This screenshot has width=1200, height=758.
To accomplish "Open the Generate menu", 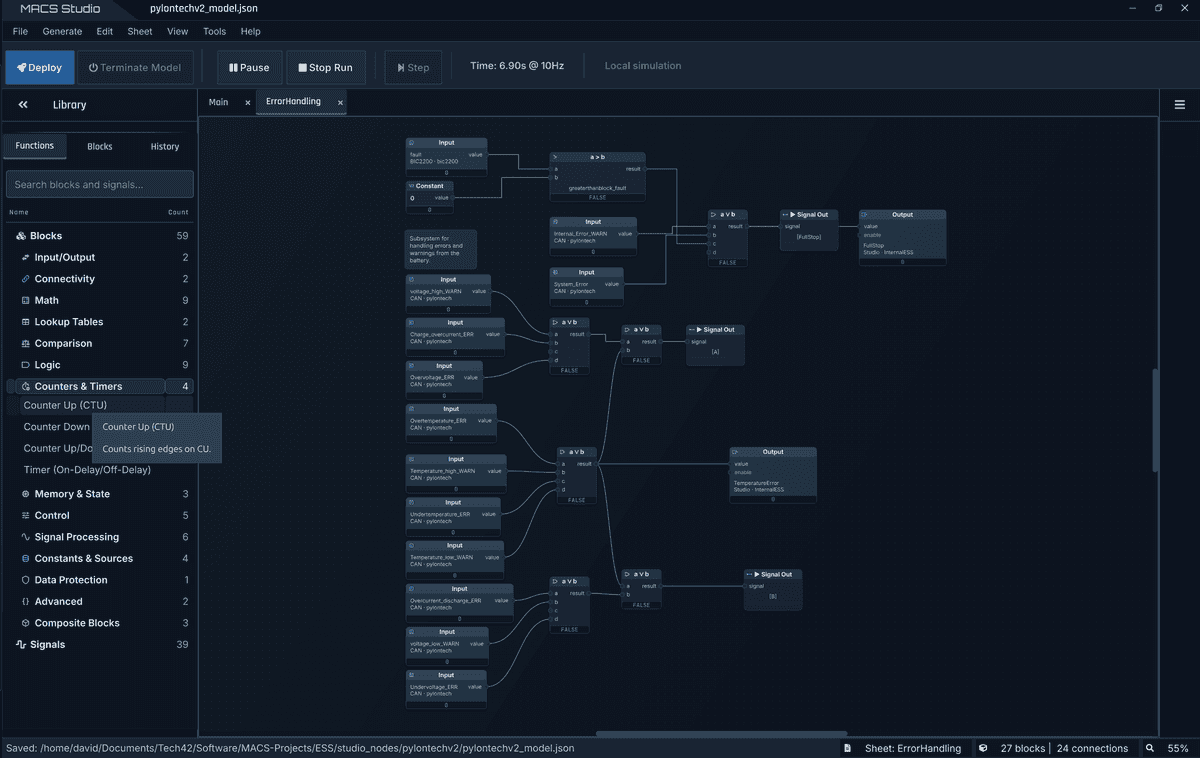I will pos(62,32).
